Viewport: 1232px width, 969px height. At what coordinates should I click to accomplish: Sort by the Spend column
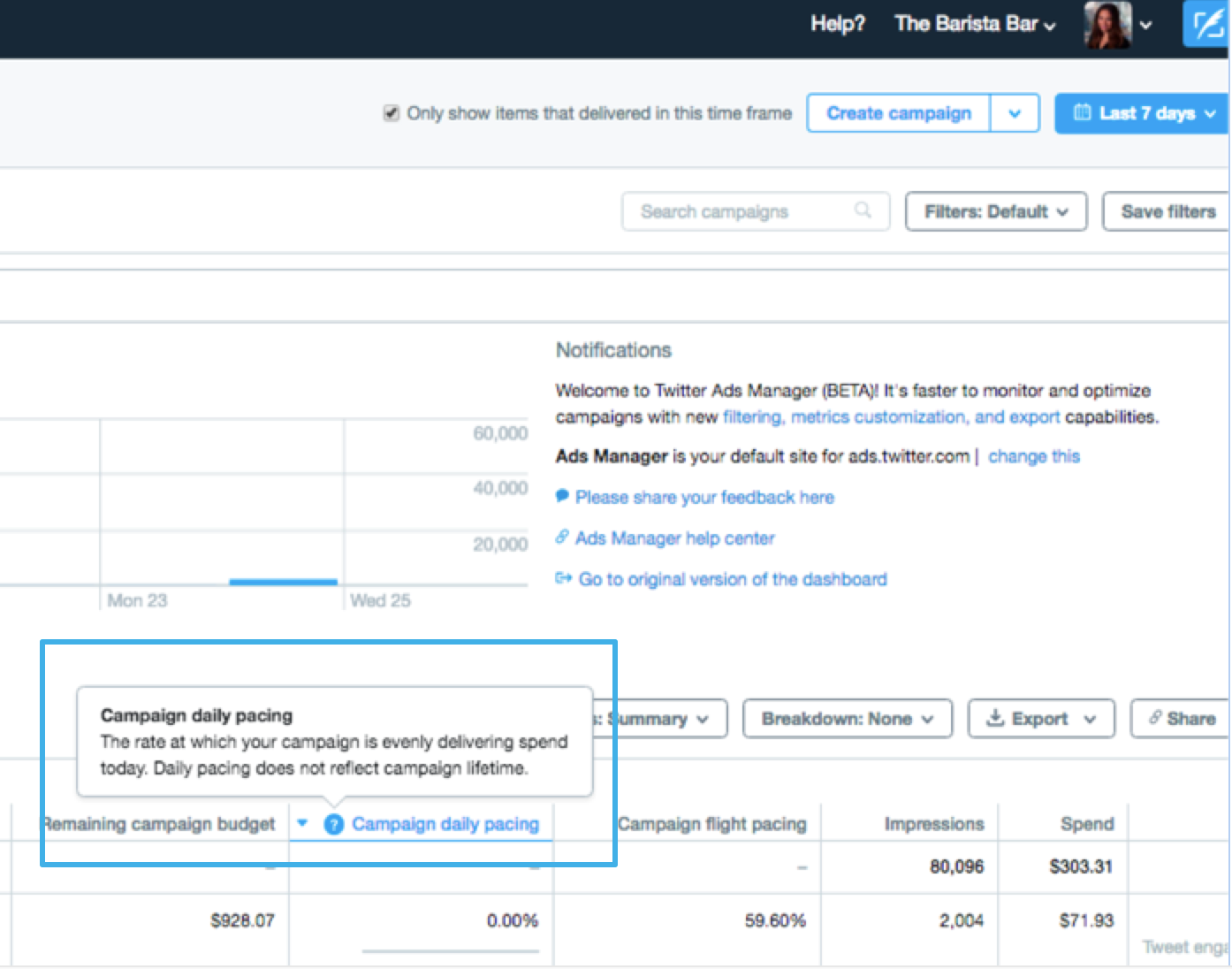pyautogui.click(x=1087, y=824)
